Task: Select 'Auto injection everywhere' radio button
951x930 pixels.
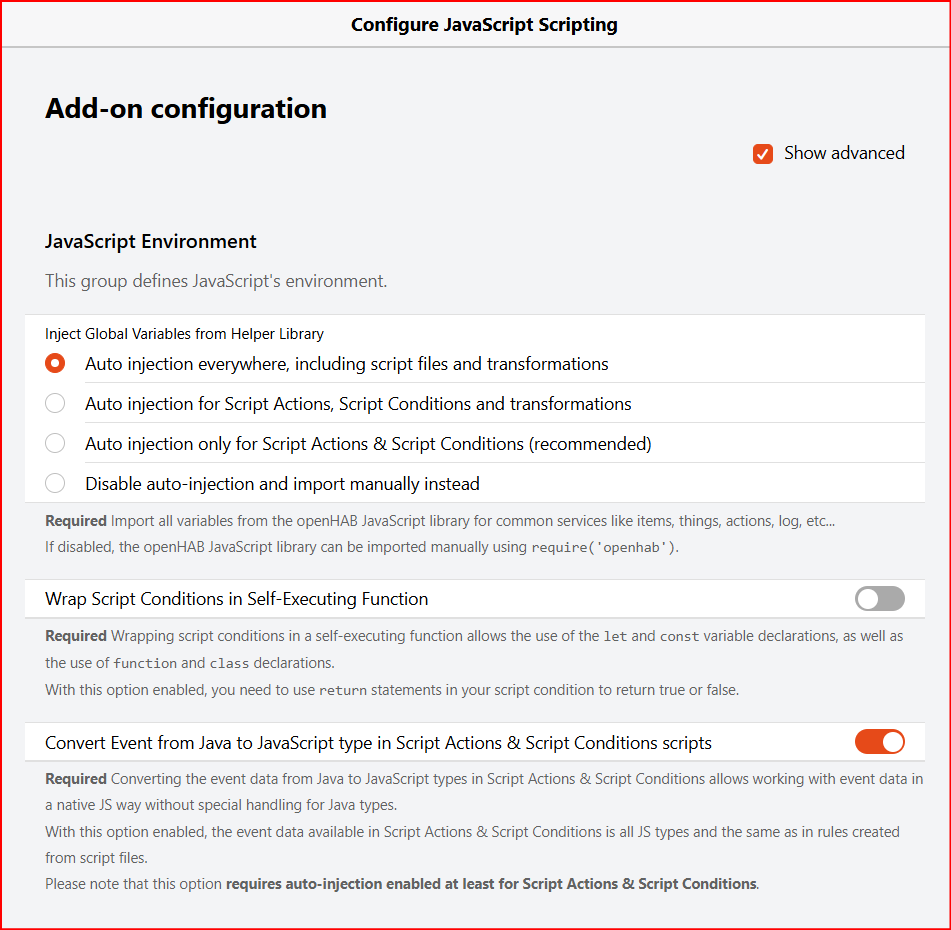Action: (55, 364)
